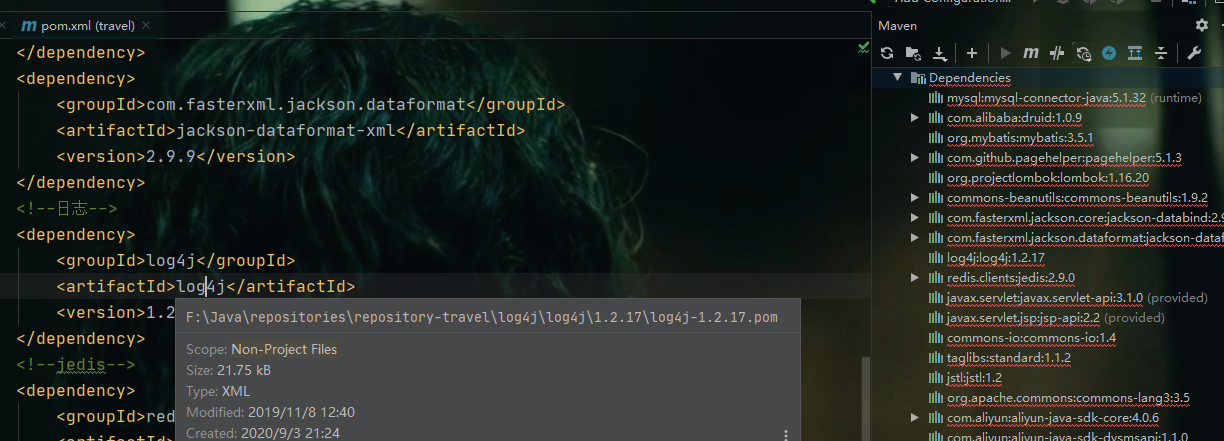Click library icon beside taglibs:standard:1.1.2
1224x441 pixels.
pyautogui.click(x=937, y=357)
